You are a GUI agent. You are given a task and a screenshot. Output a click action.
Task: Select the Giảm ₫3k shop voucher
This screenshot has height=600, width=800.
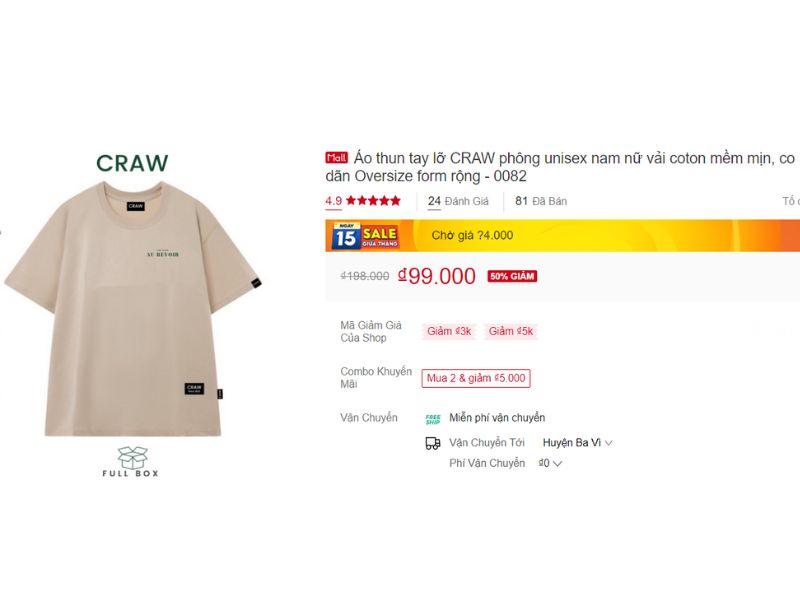[x=449, y=331]
